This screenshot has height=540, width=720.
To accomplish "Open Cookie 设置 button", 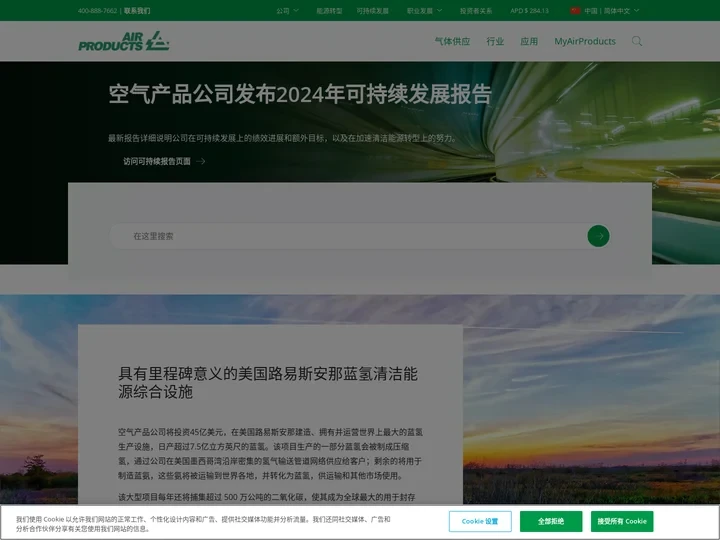I will (480, 521).
